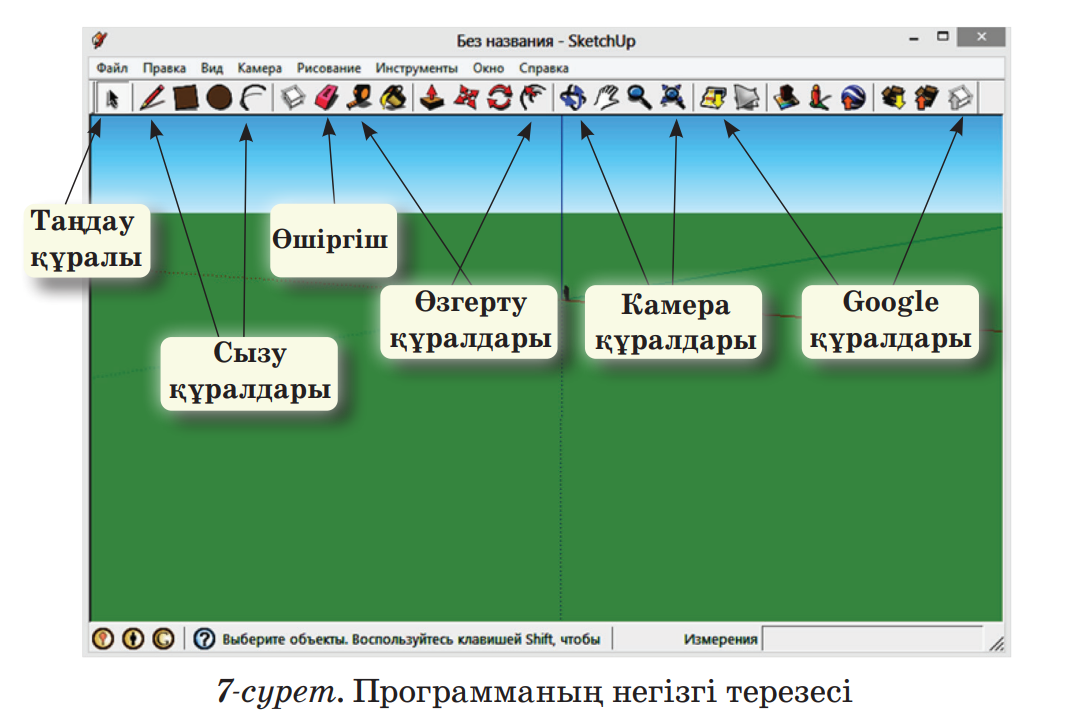Open the Add Location tool

[x=713, y=98]
